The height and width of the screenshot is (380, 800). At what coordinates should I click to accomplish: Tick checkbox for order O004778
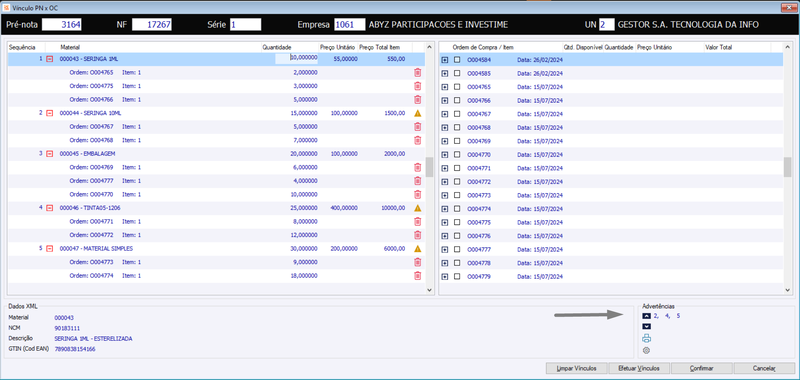(x=457, y=263)
